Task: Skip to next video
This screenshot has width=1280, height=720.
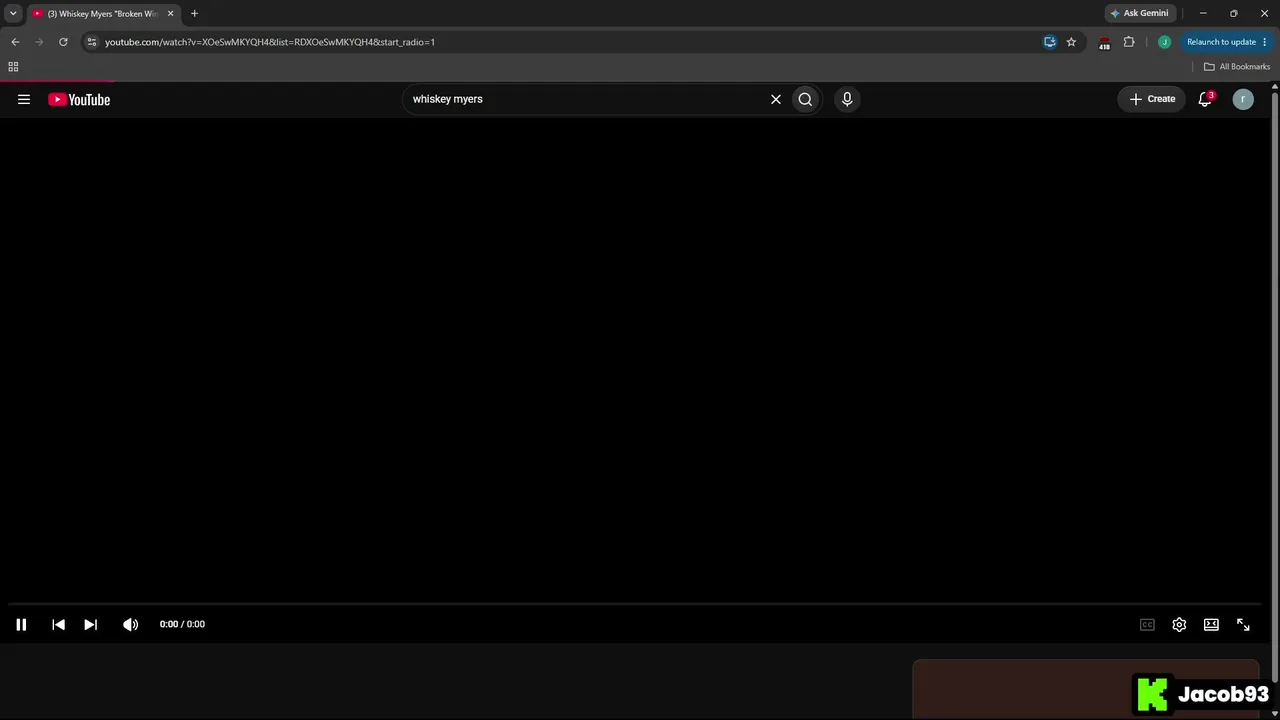Action: [x=90, y=624]
